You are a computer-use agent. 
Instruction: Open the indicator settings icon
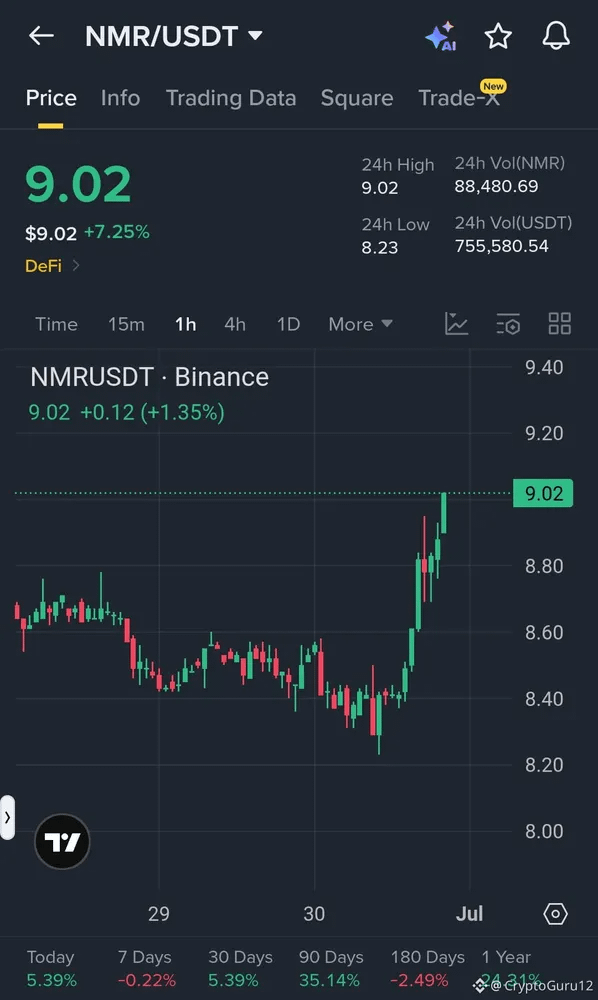(x=508, y=324)
